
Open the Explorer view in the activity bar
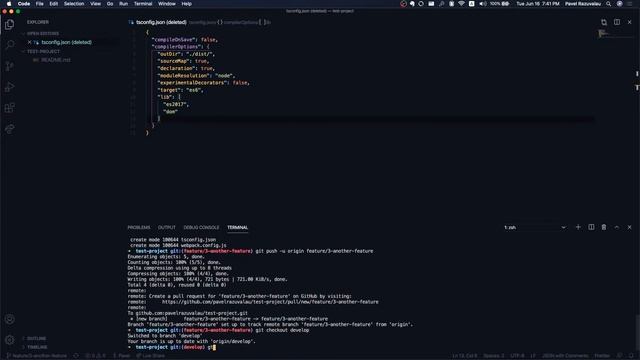pos(9,24)
